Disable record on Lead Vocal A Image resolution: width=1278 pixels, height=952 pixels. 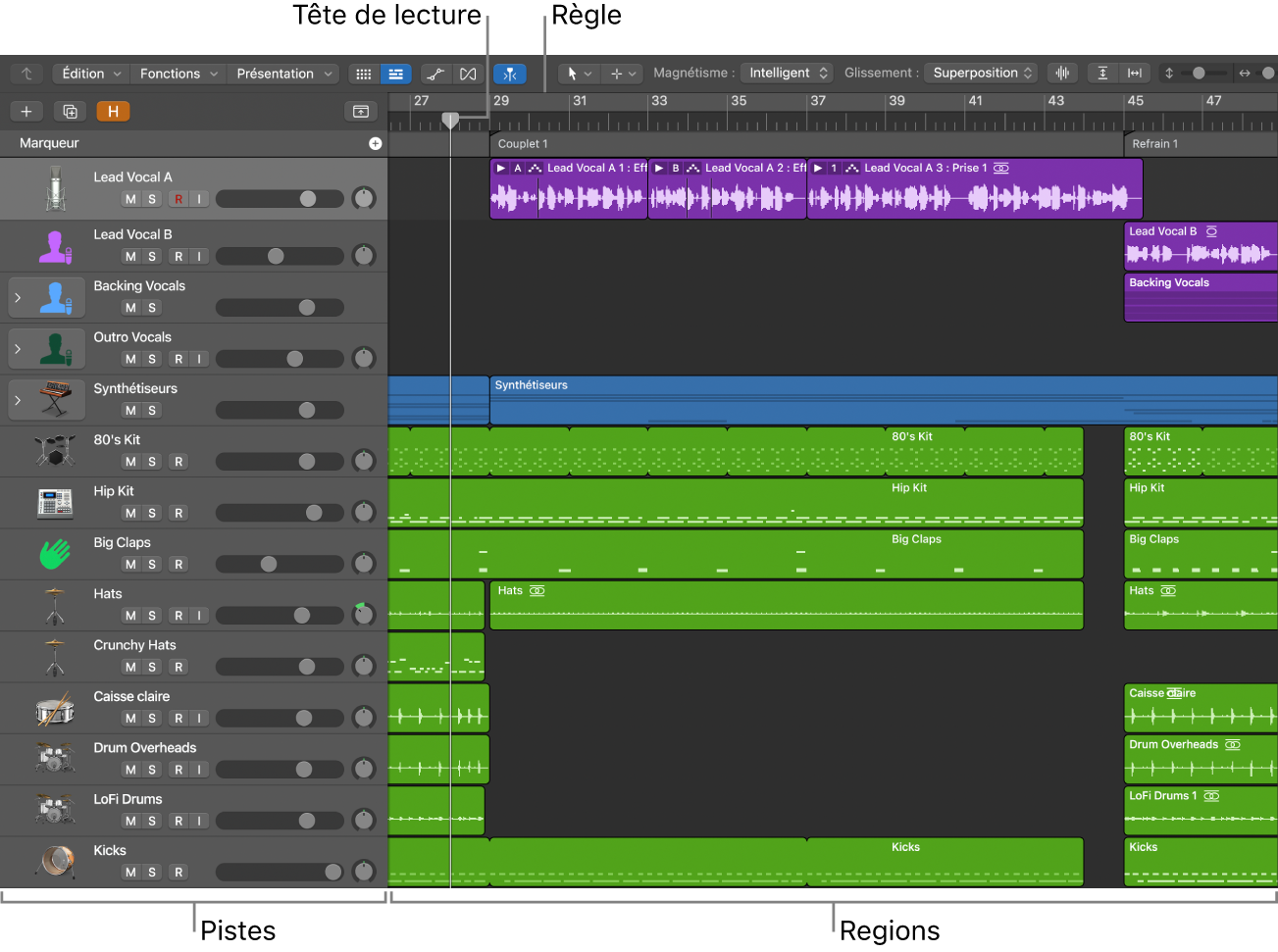point(179,199)
